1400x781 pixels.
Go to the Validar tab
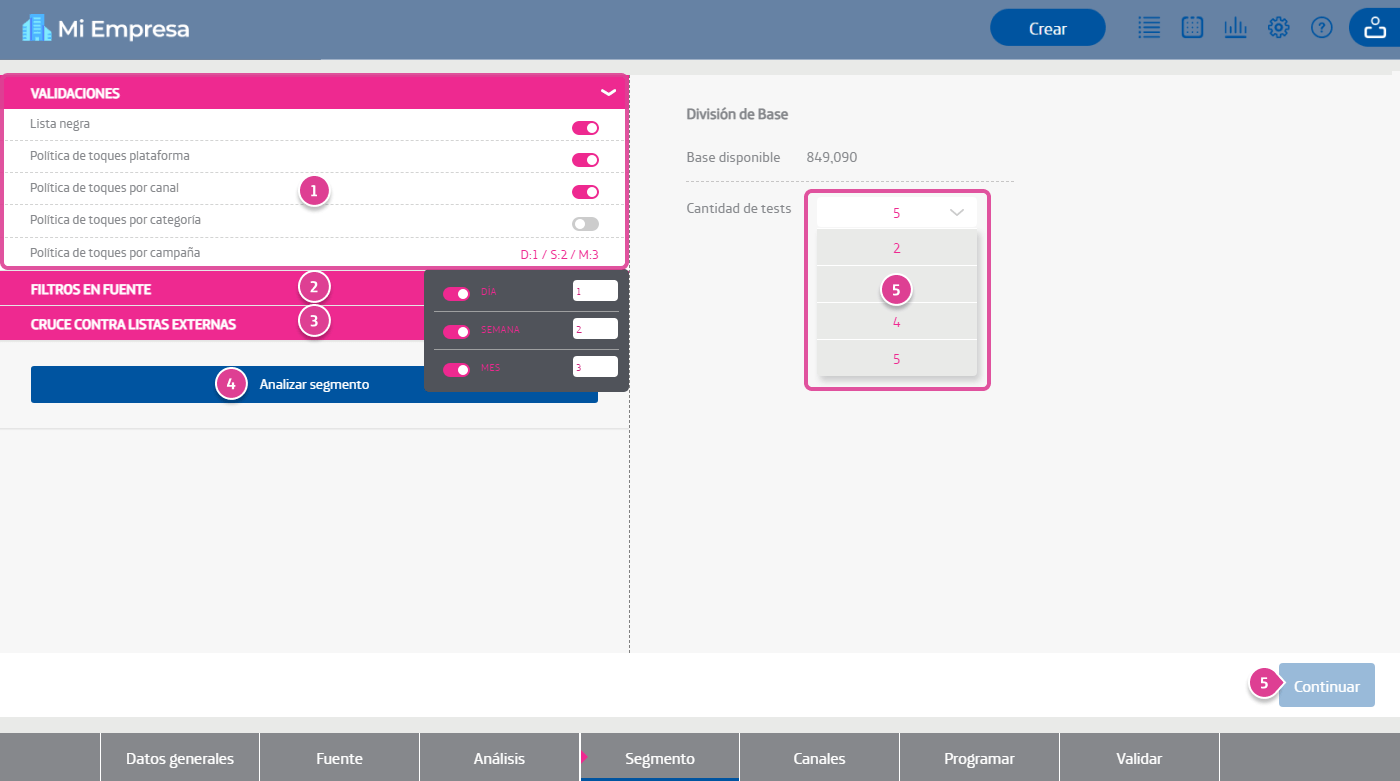(x=1139, y=758)
